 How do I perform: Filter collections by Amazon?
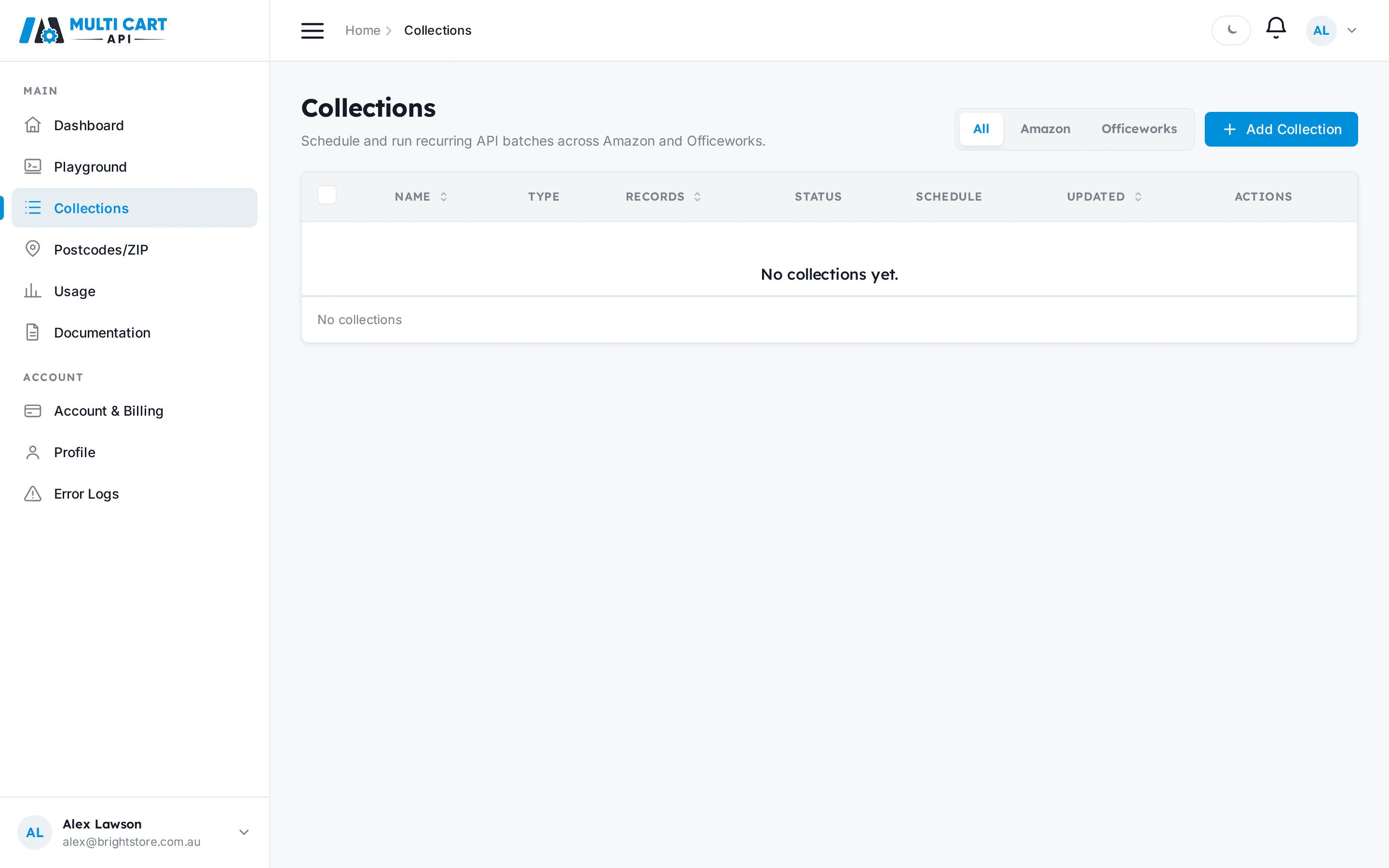pyautogui.click(x=1045, y=129)
